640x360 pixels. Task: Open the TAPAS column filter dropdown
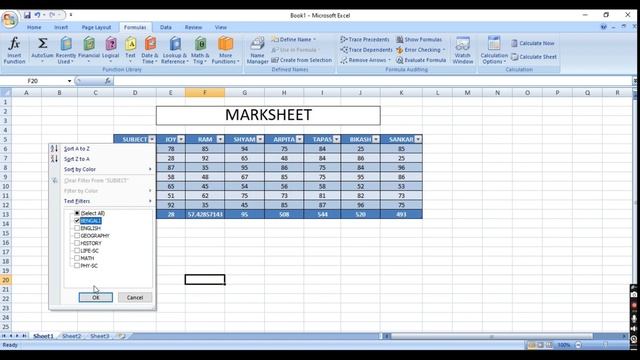pyautogui.click(x=336, y=139)
